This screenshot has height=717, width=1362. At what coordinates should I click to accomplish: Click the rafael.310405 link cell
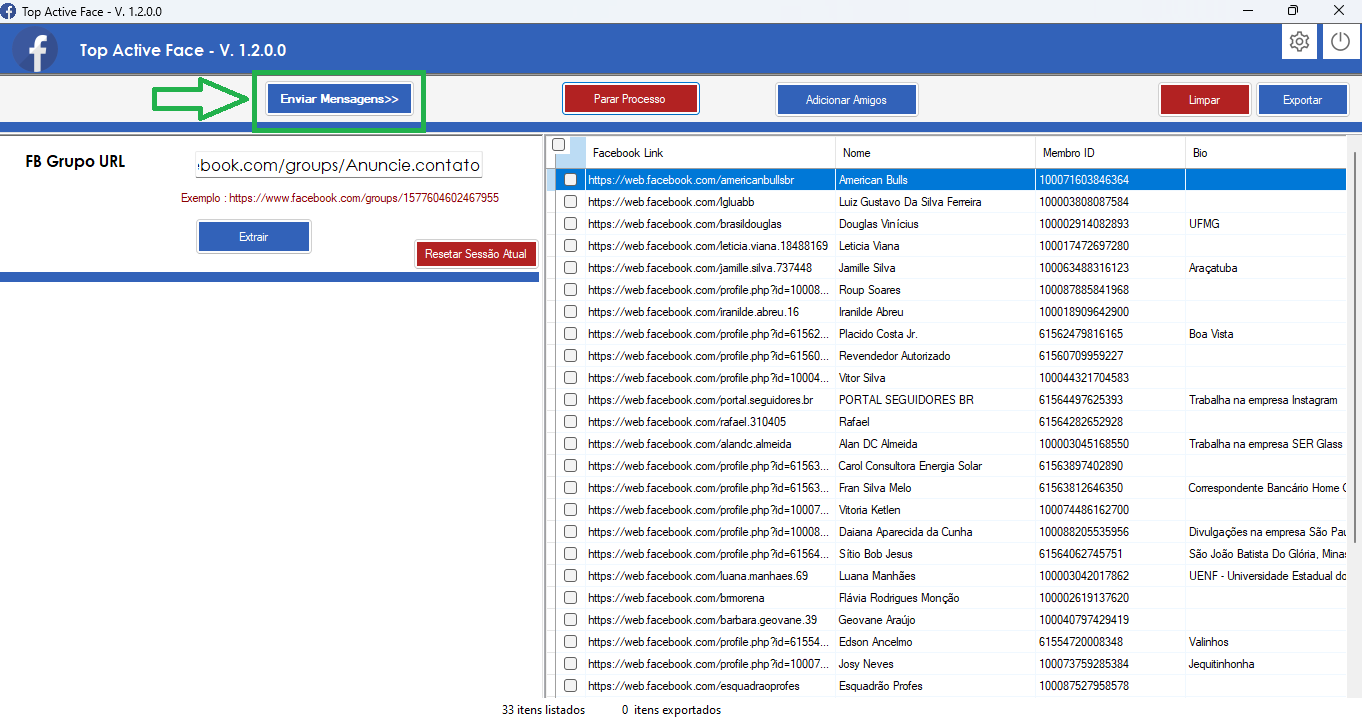(710, 422)
